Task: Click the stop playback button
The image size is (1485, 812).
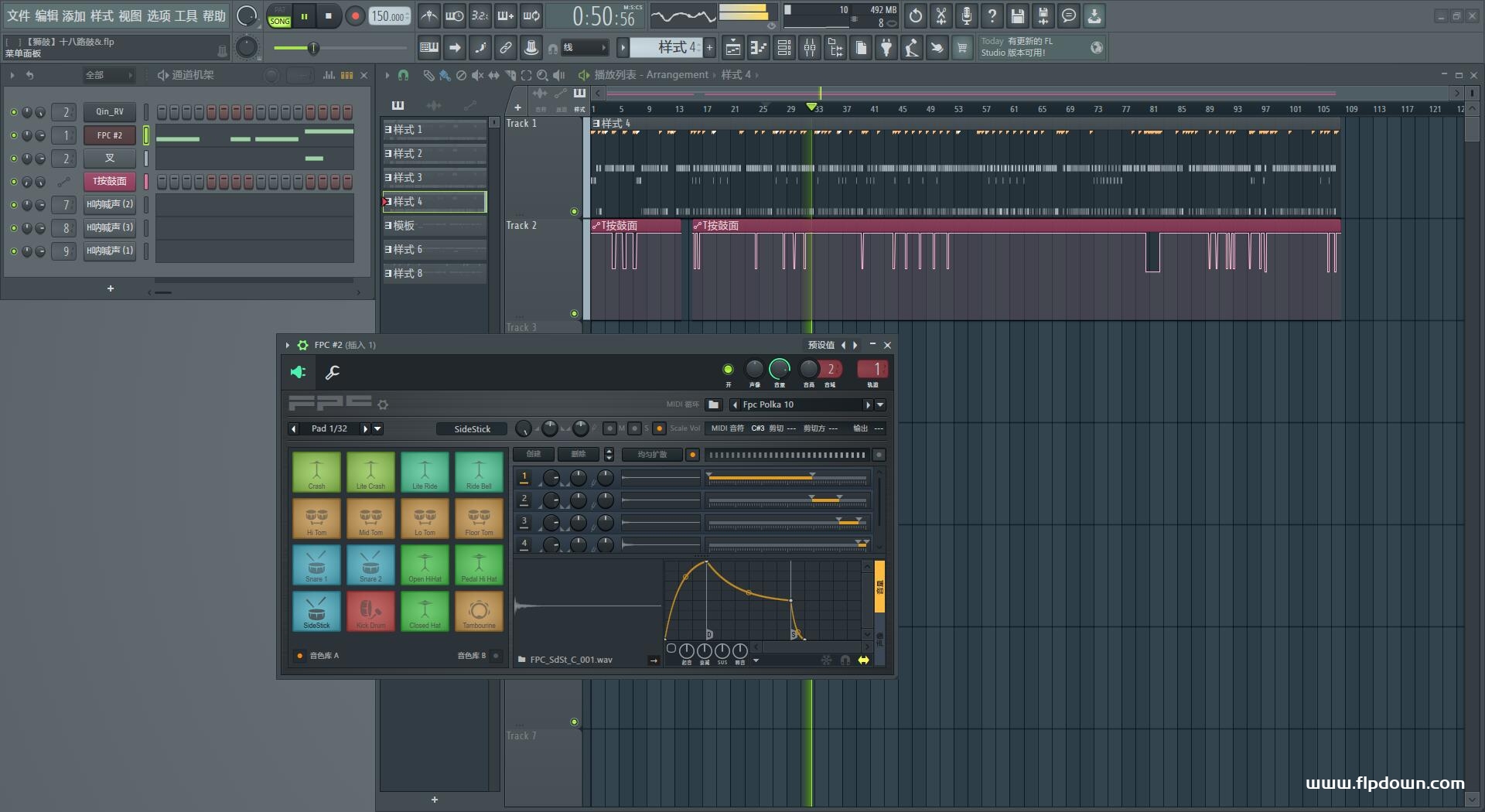Action: (329, 15)
